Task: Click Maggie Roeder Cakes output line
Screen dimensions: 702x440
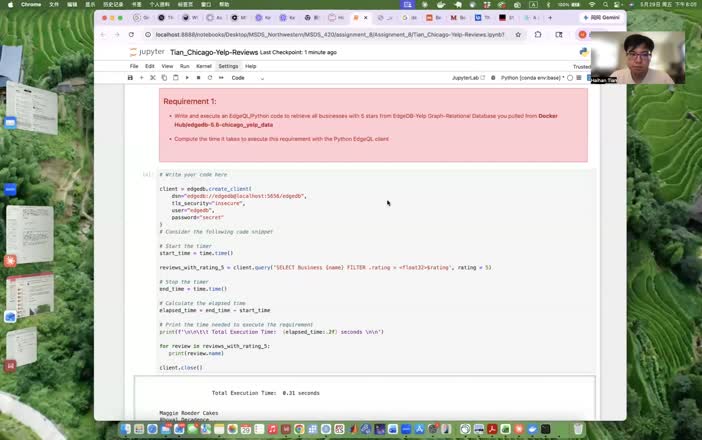Action: coord(188,413)
